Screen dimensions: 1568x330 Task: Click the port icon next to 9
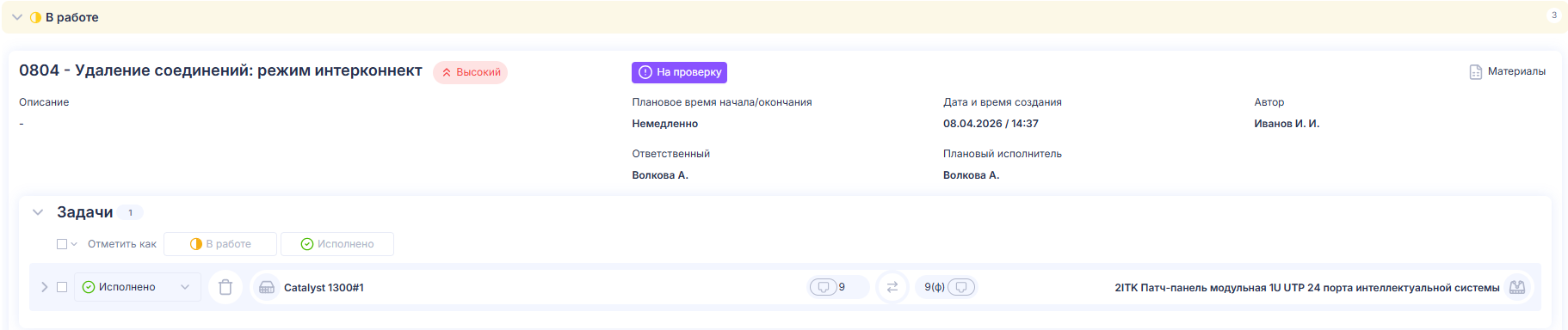(823, 287)
